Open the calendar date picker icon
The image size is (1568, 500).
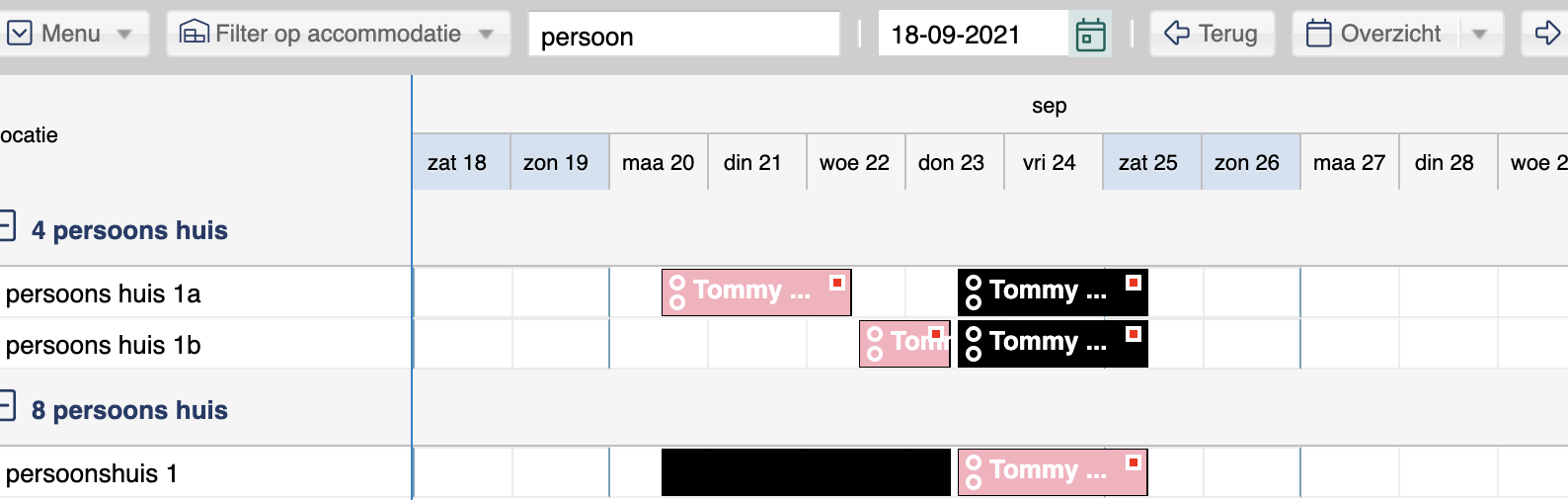[1090, 35]
